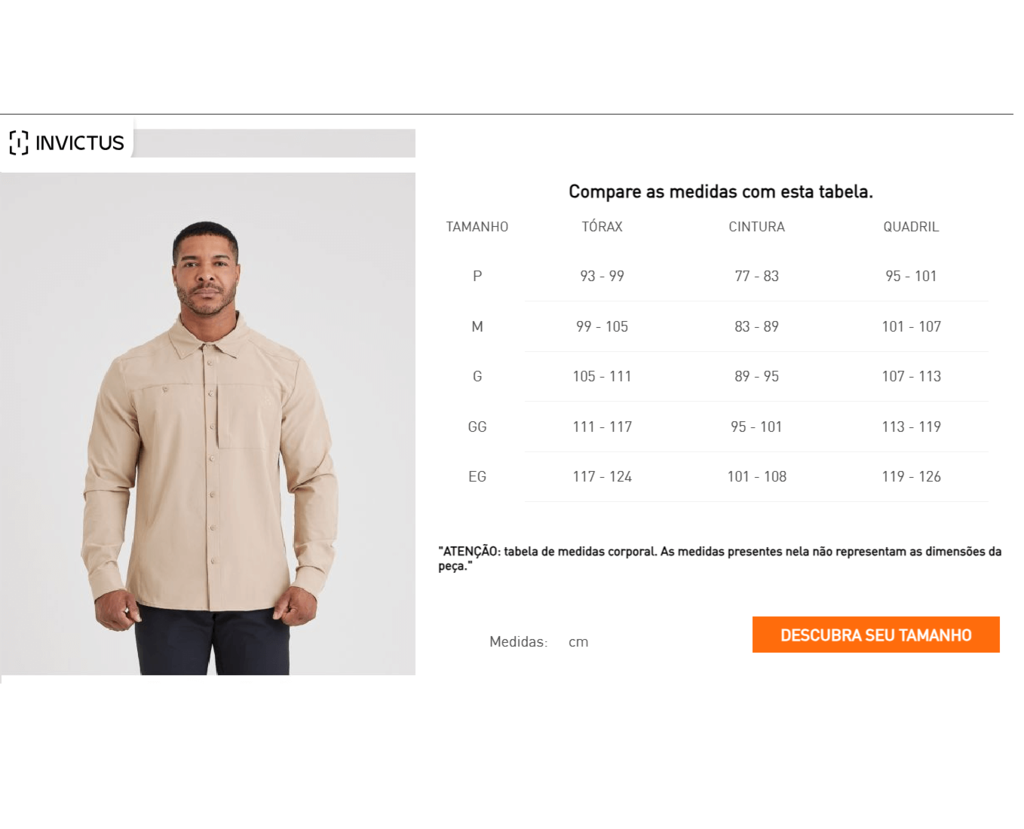
Task: Click the Medidas label
Action: (x=519, y=642)
